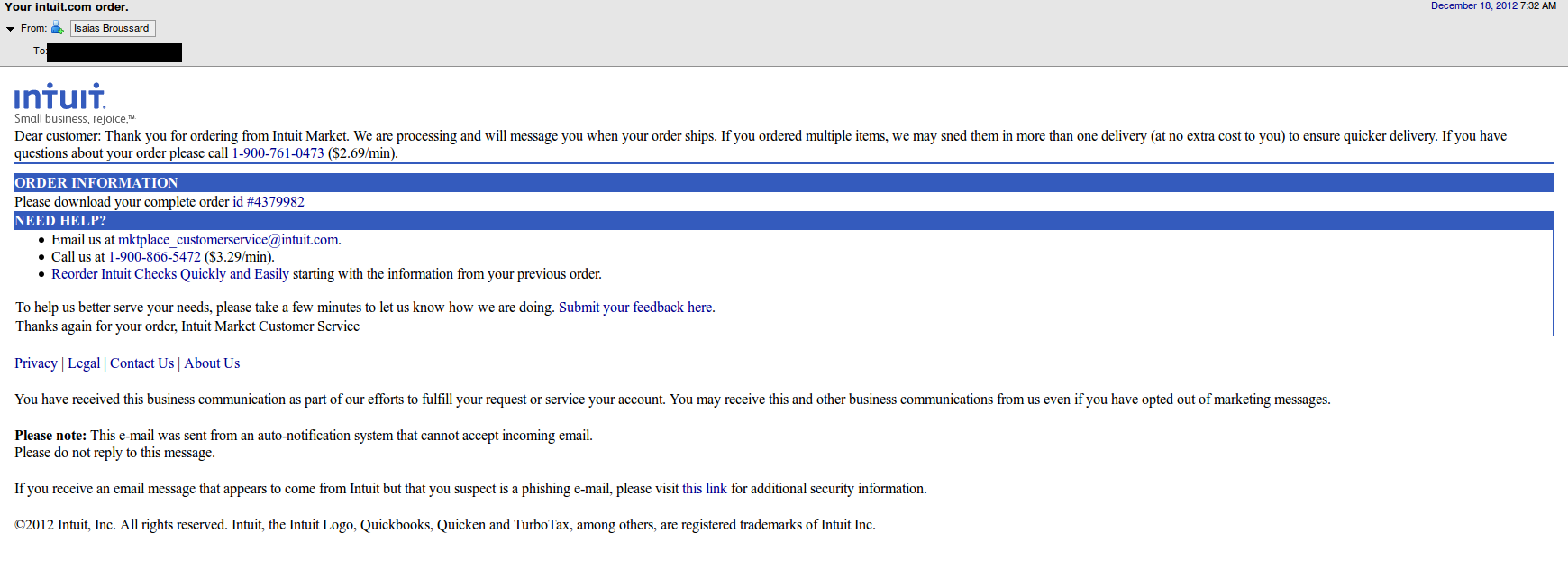The width and height of the screenshot is (1568, 561).
Task: Click the date December 18, 2012 7:32 AM
Action: tap(1494, 5)
